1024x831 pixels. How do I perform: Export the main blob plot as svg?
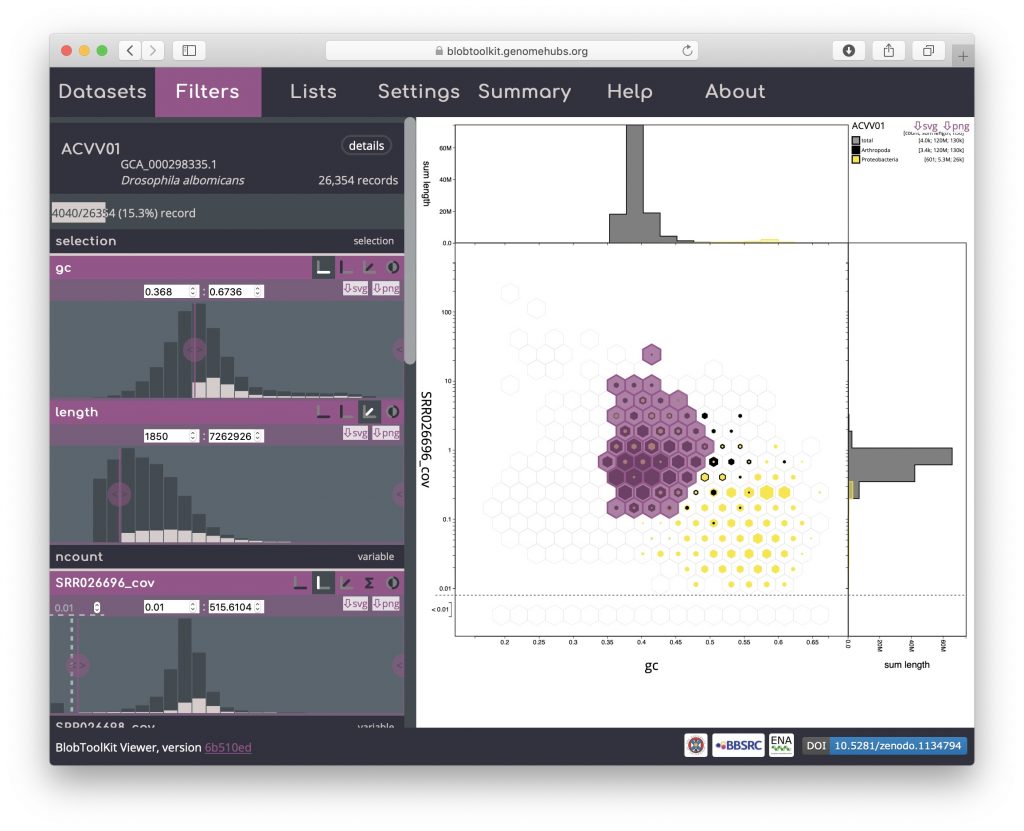tap(923, 126)
